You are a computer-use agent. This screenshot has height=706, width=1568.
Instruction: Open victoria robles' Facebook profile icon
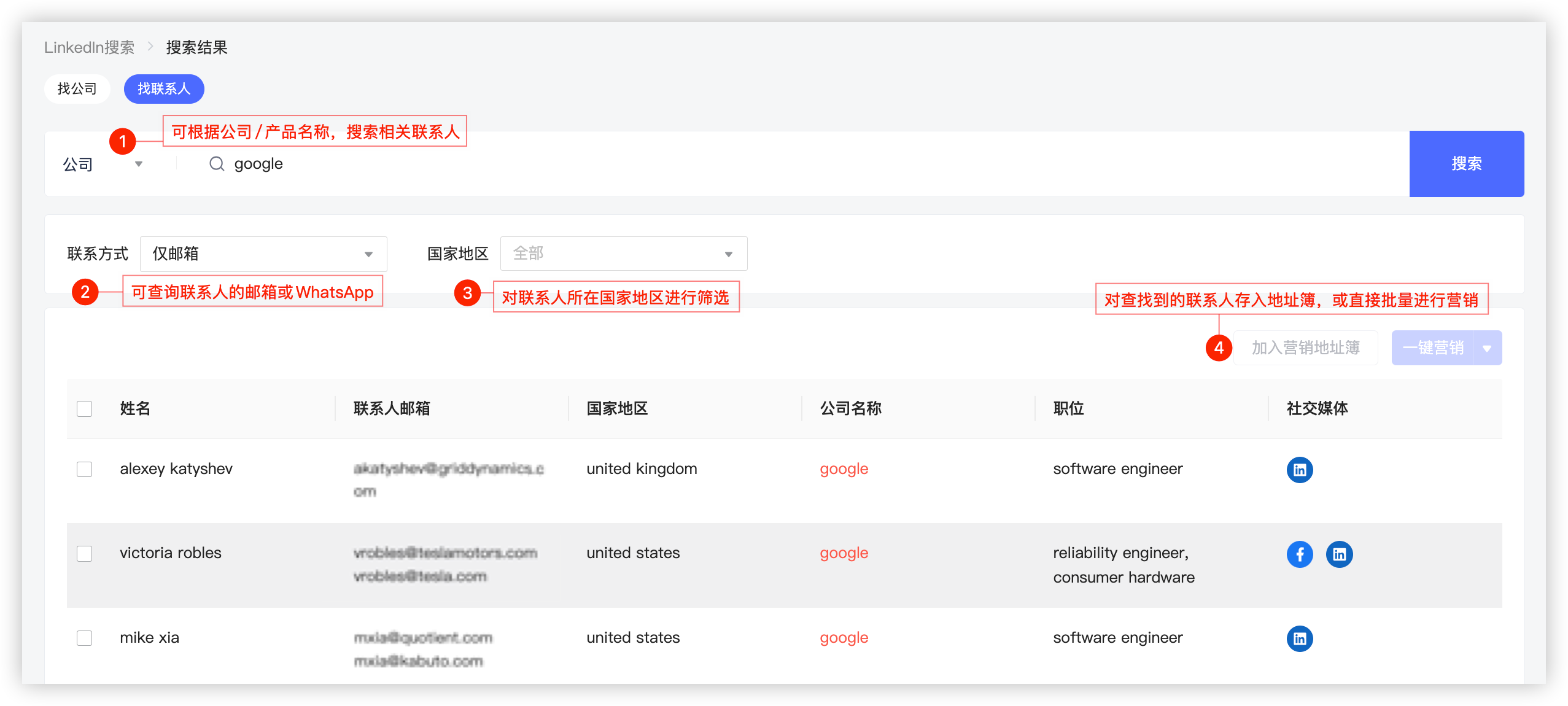(1299, 554)
